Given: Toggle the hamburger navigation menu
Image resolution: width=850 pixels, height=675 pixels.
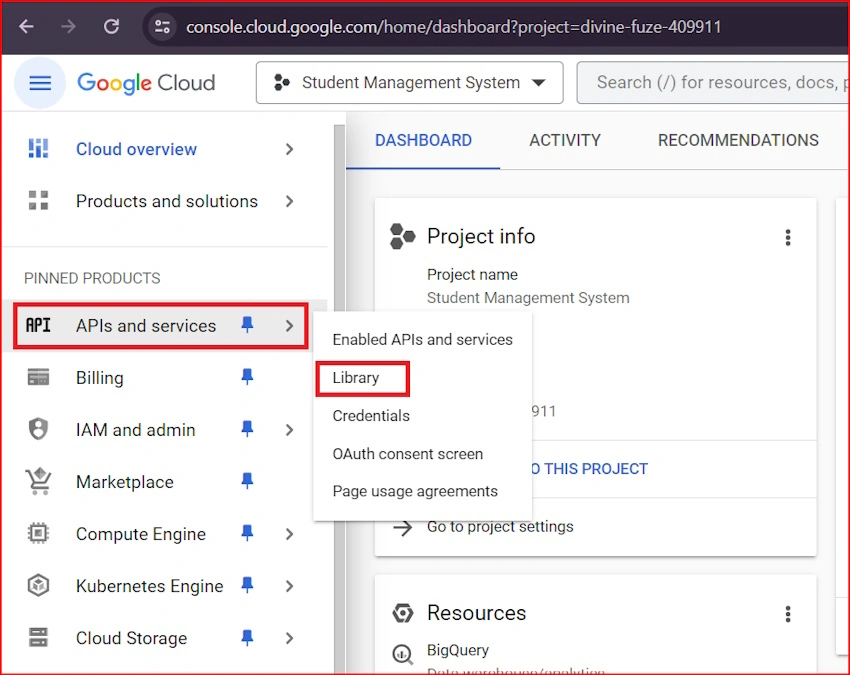Looking at the screenshot, I should click(x=40, y=83).
